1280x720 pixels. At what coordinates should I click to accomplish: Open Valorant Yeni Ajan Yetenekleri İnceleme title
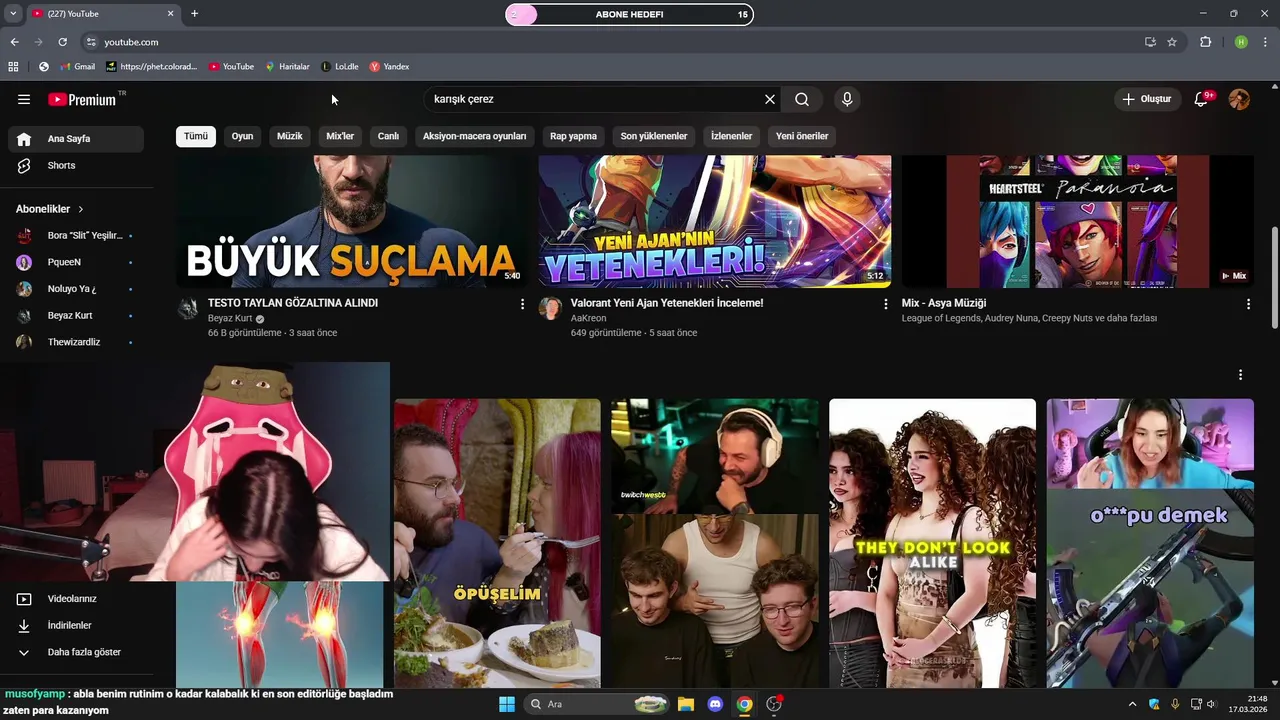[x=667, y=303]
